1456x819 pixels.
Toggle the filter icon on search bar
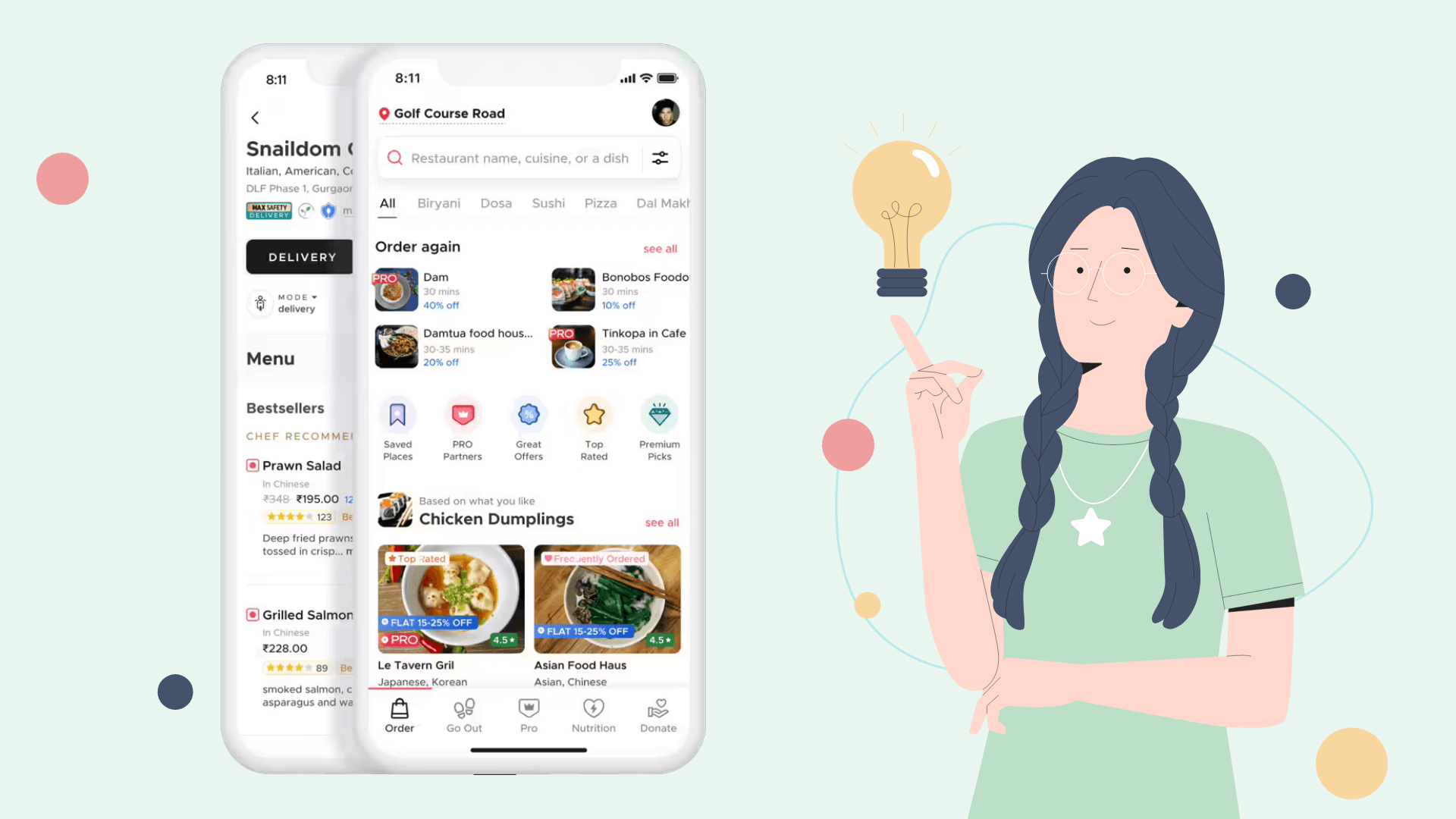(x=660, y=158)
